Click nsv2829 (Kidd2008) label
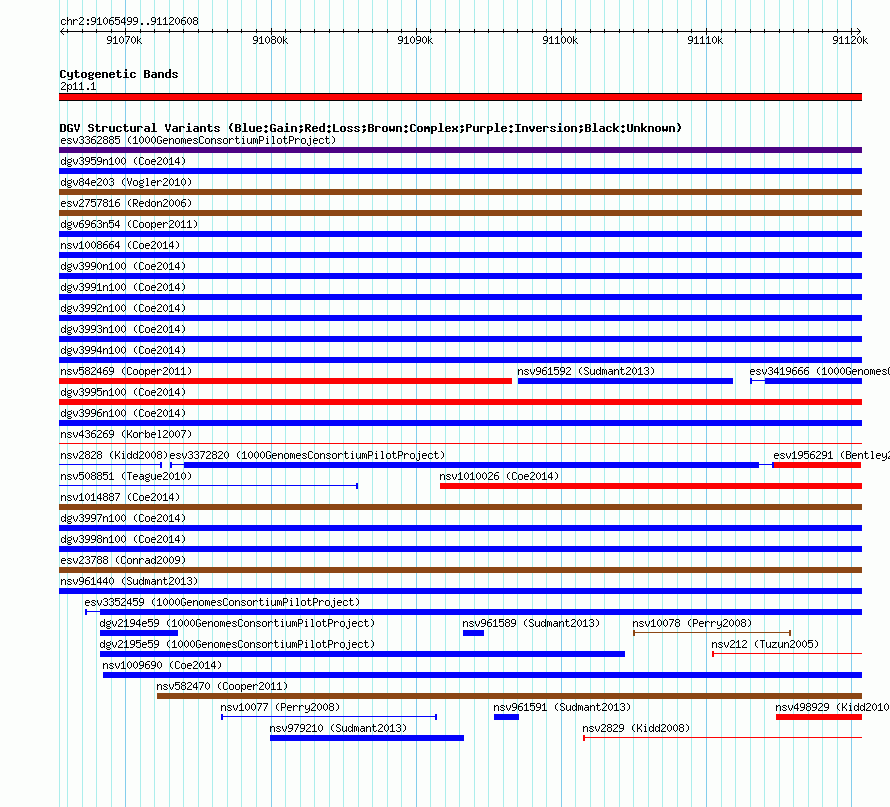This screenshot has height=807, width=890. point(636,728)
